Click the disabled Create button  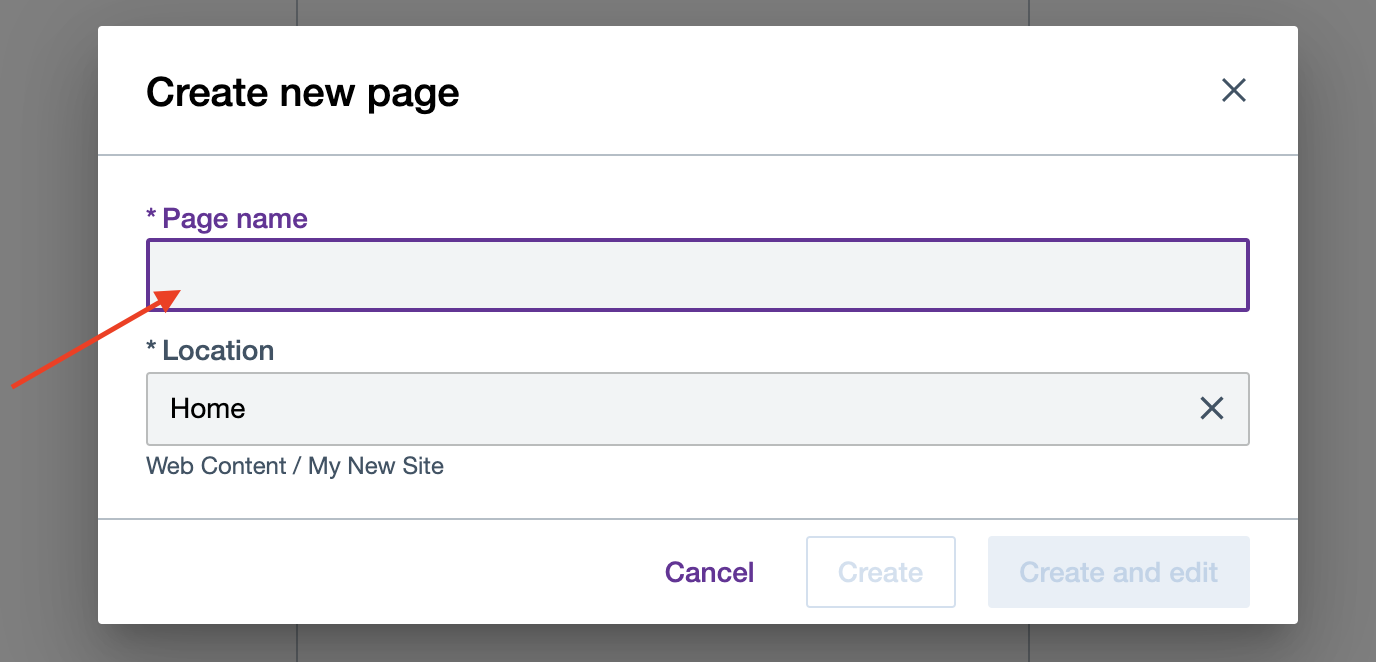point(880,571)
